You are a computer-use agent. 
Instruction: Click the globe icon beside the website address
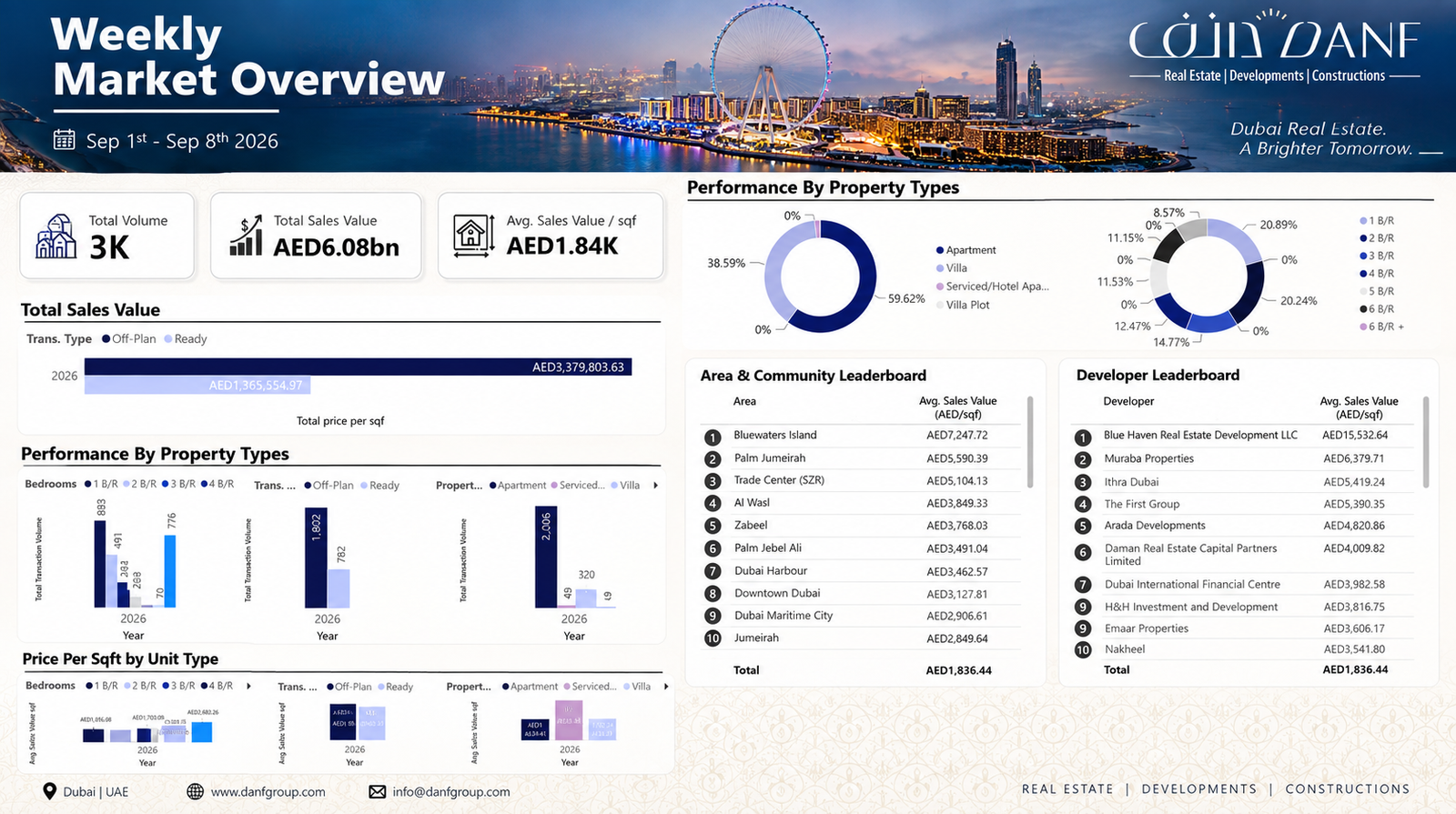[195, 791]
